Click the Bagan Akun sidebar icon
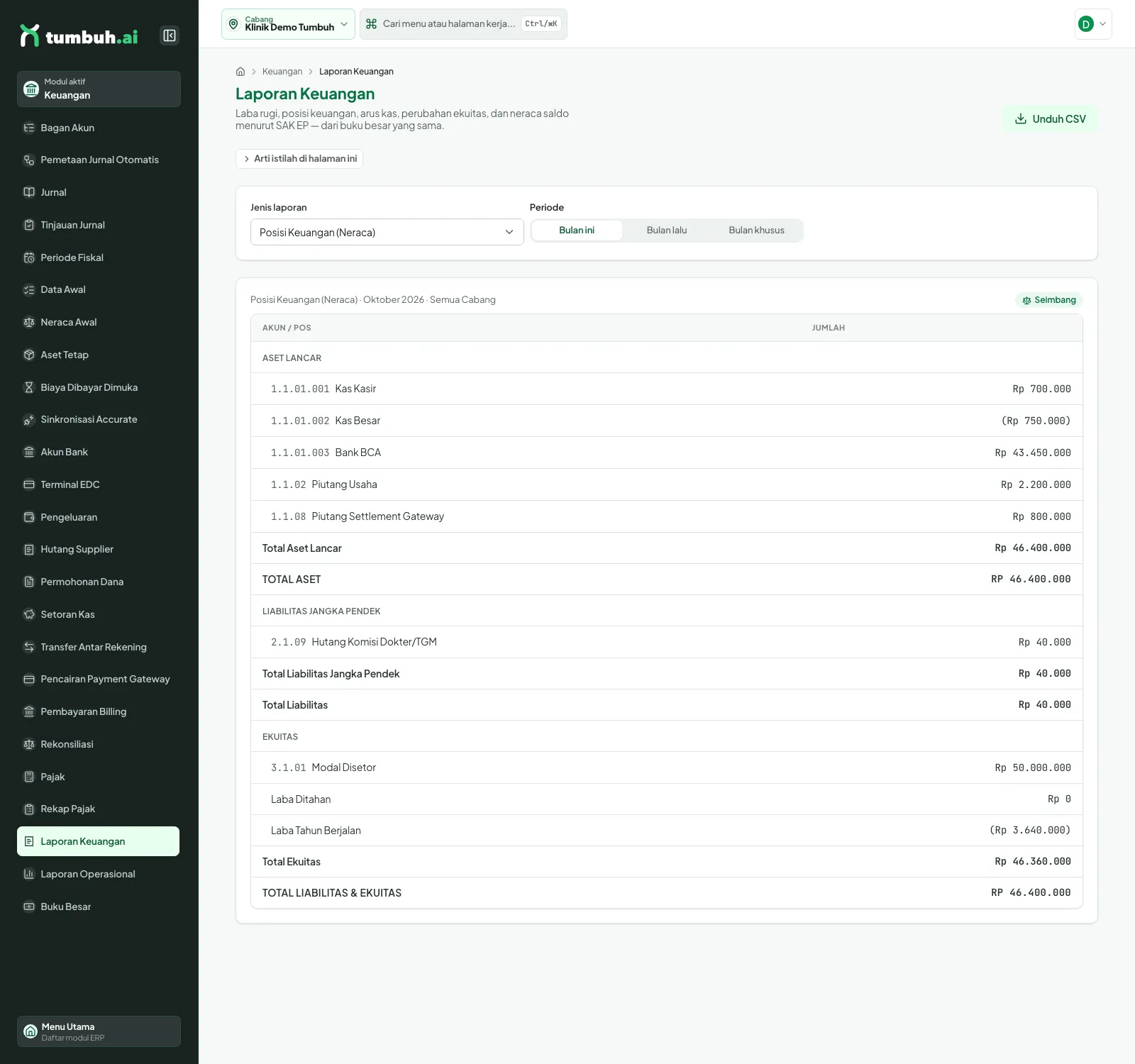 coord(29,128)
